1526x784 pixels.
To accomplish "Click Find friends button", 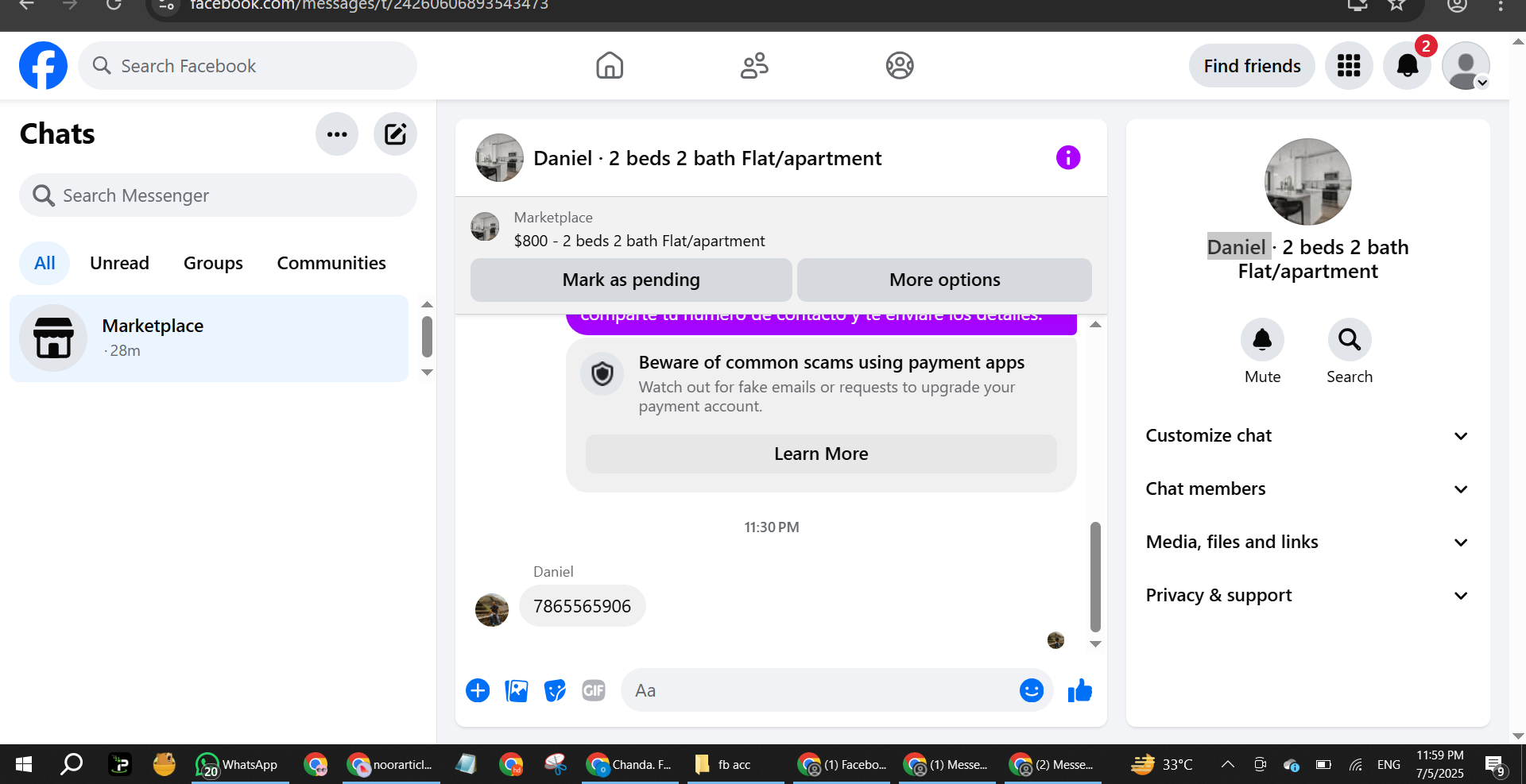I will pyautogui.click(x=1252, y=66).
